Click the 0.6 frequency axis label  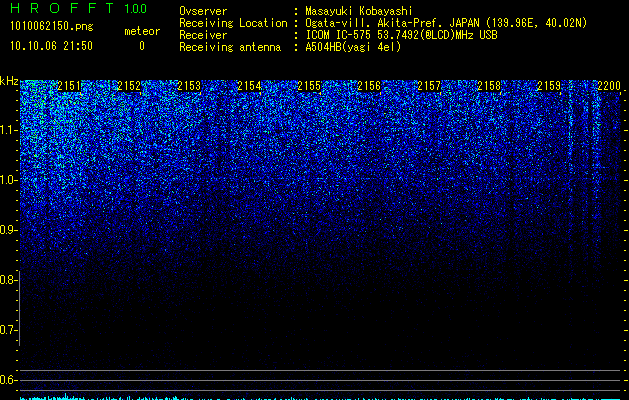(8, 380)
